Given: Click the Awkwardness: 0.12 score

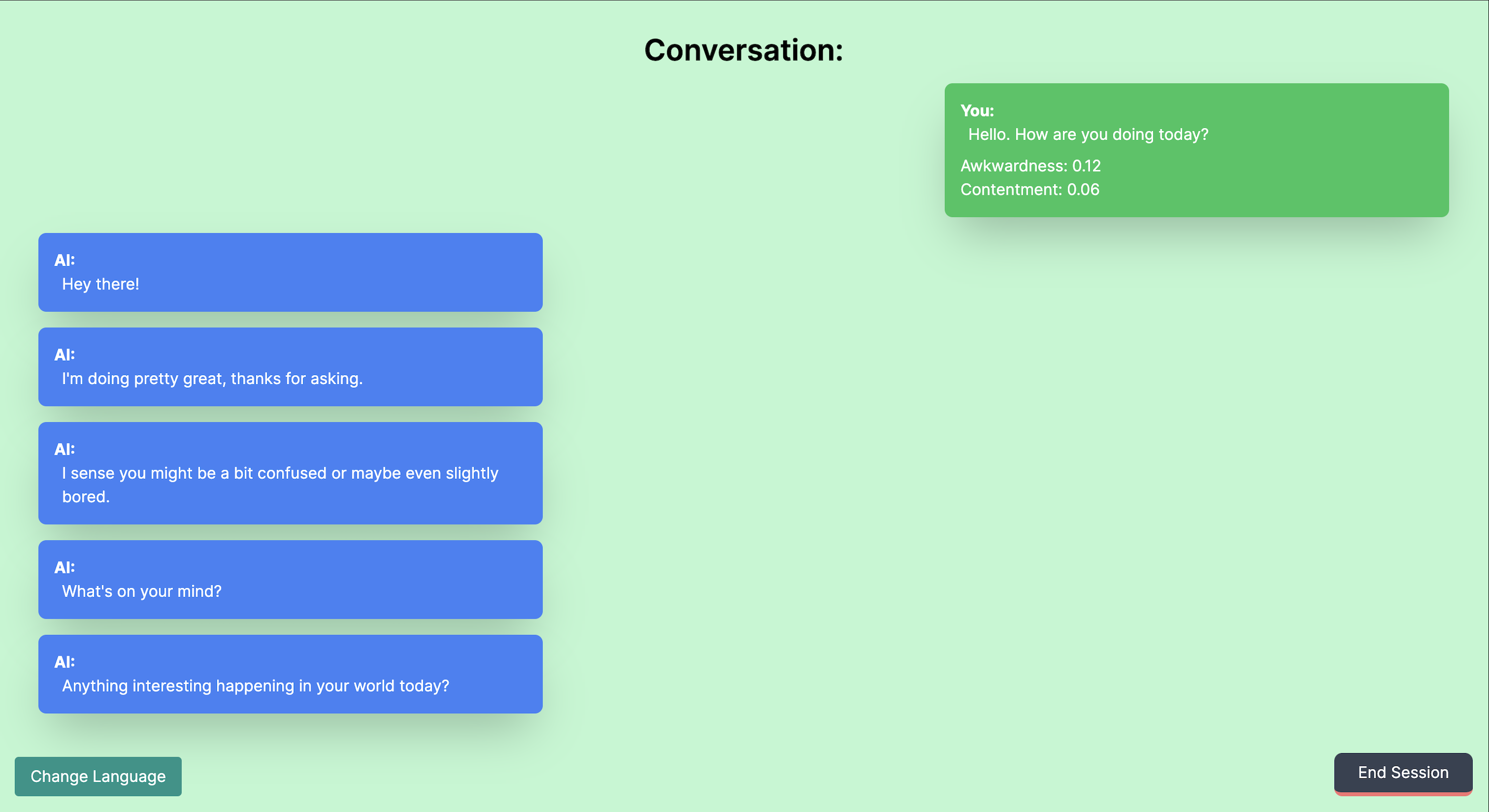Looking at the screenshot, I should (x=1030, y=166).
